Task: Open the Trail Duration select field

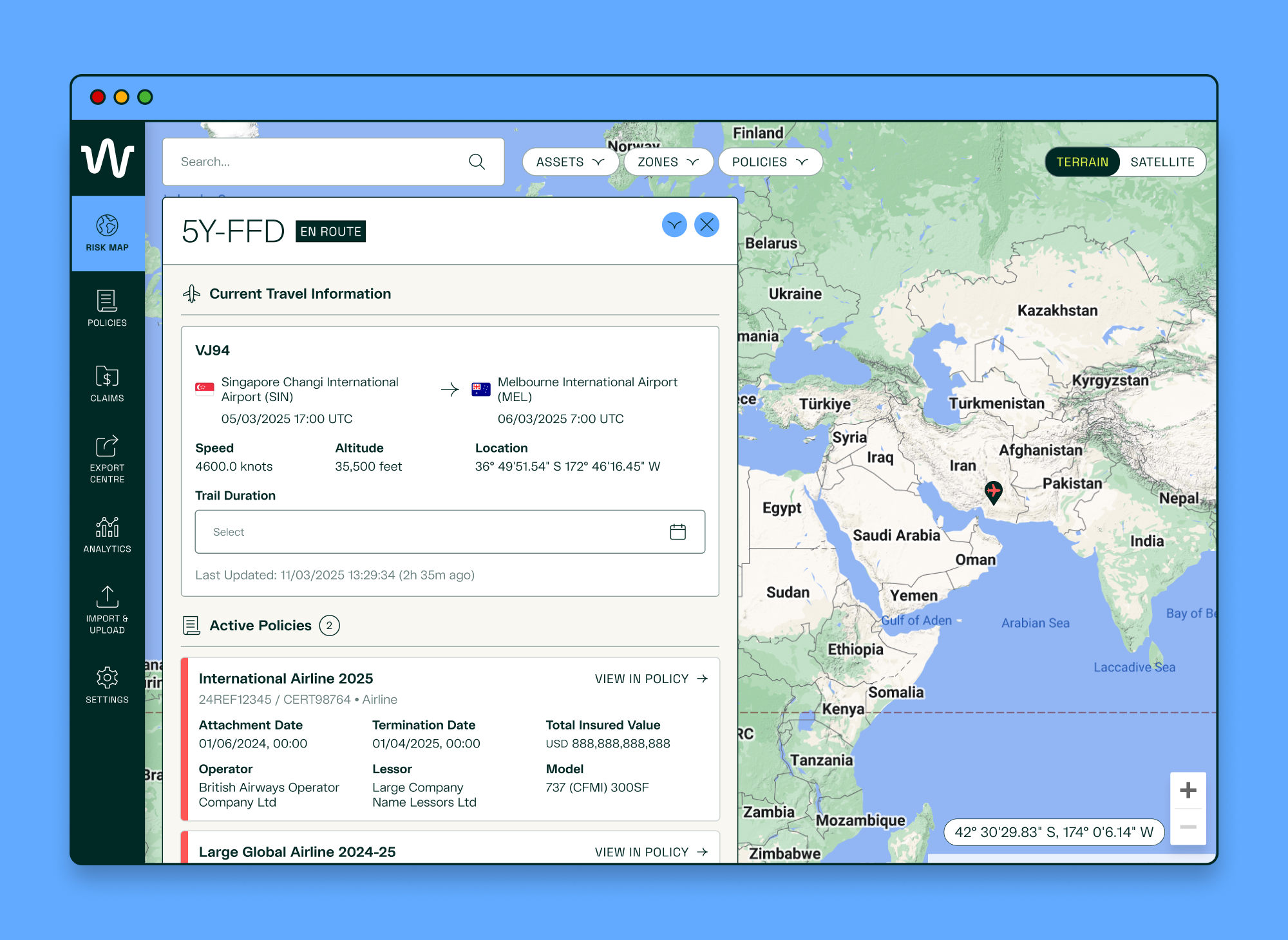Action: [450, 532]
